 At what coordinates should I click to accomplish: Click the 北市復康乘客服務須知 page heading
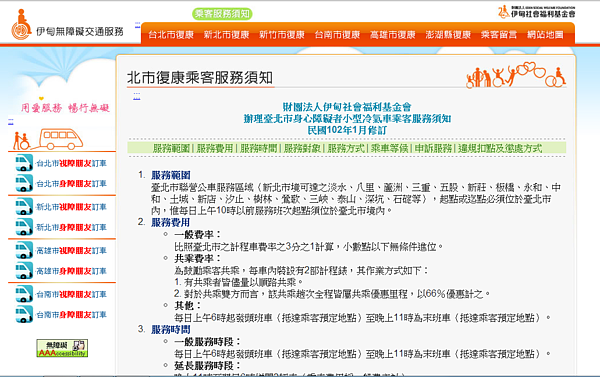point(200,78)
